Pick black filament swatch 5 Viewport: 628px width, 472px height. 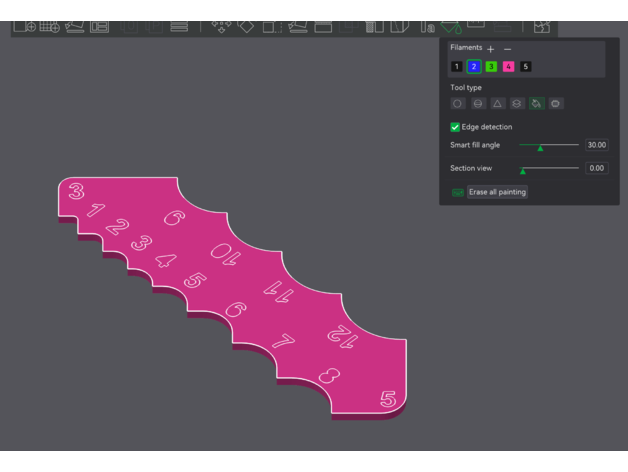[x=525, y=67]
